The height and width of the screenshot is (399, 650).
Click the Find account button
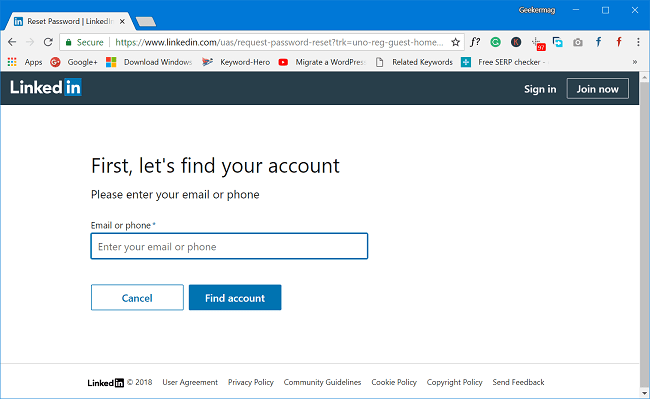point(235,297)
